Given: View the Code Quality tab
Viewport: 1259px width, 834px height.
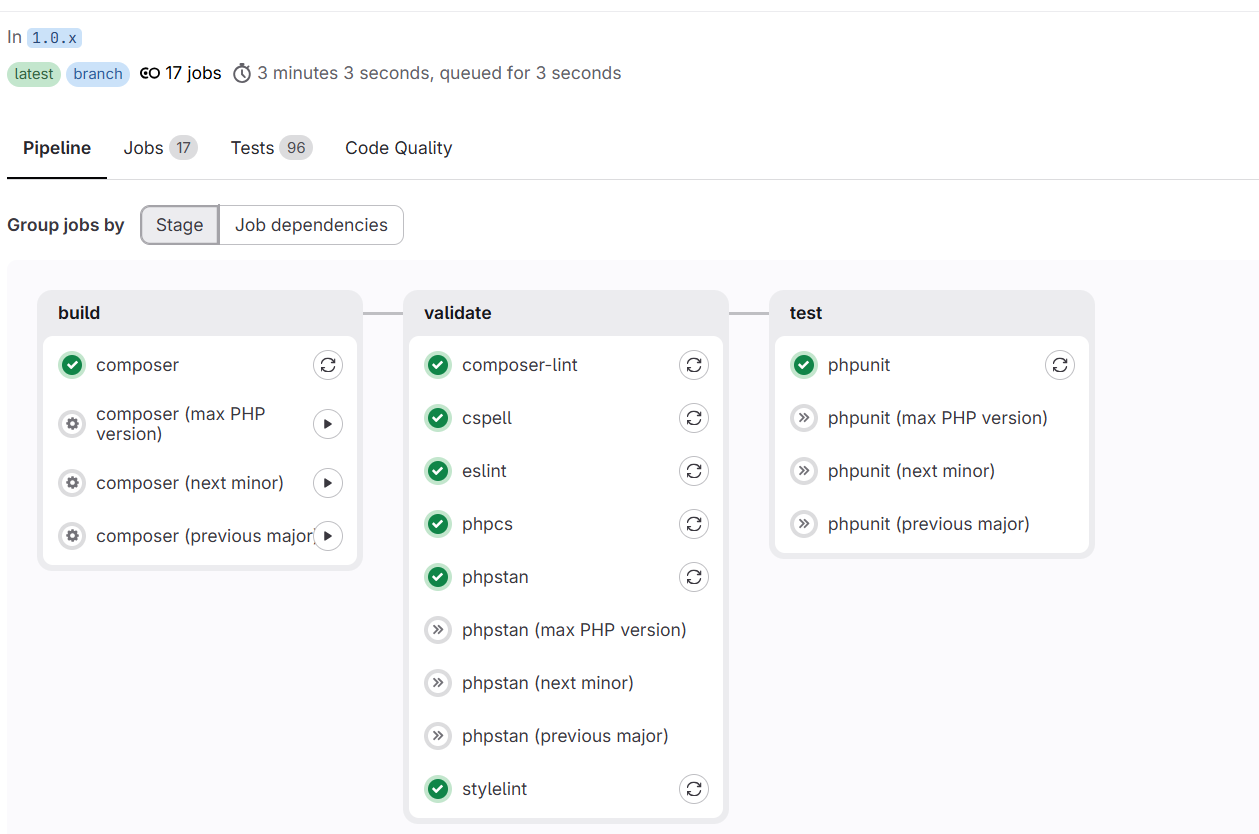Looking at the screenshot, I should (399, 148).
